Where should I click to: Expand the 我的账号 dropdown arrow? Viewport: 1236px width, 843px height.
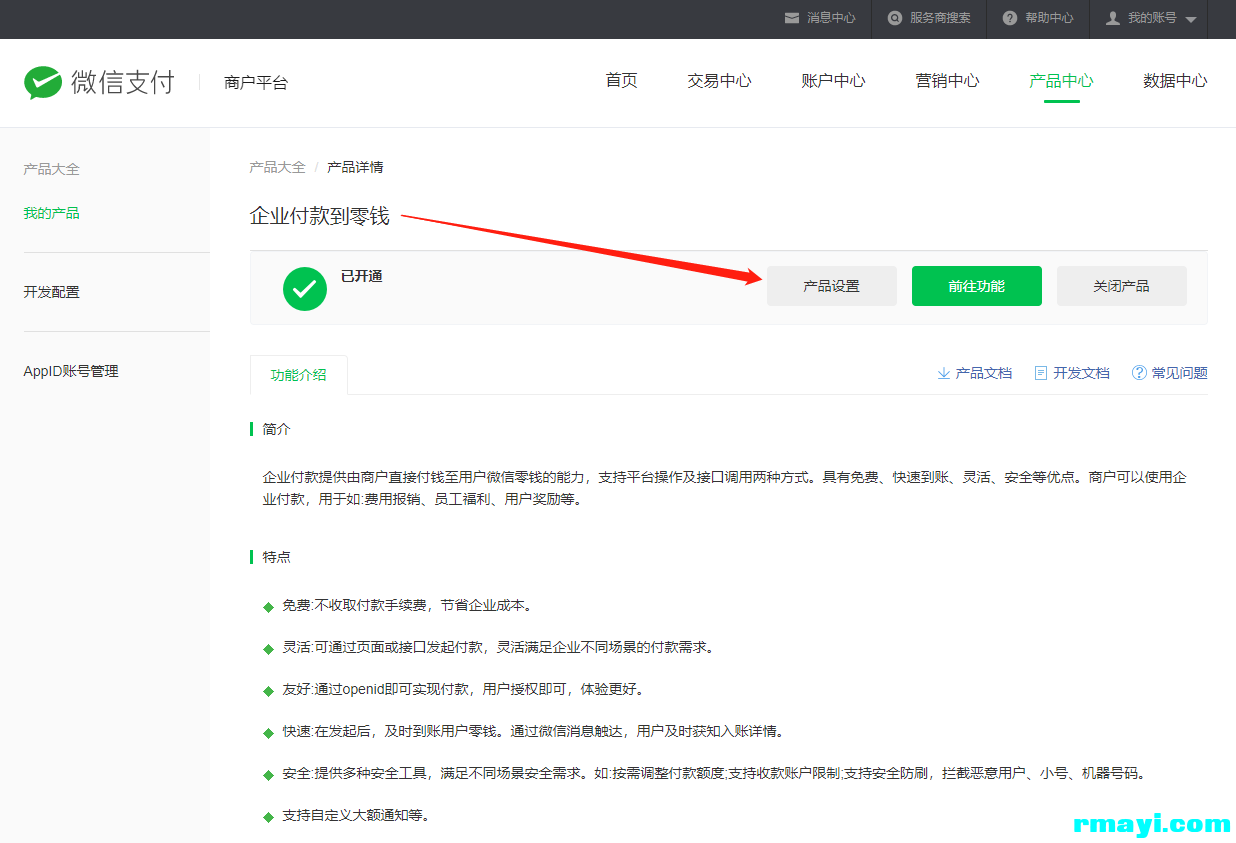point(1190,19)
